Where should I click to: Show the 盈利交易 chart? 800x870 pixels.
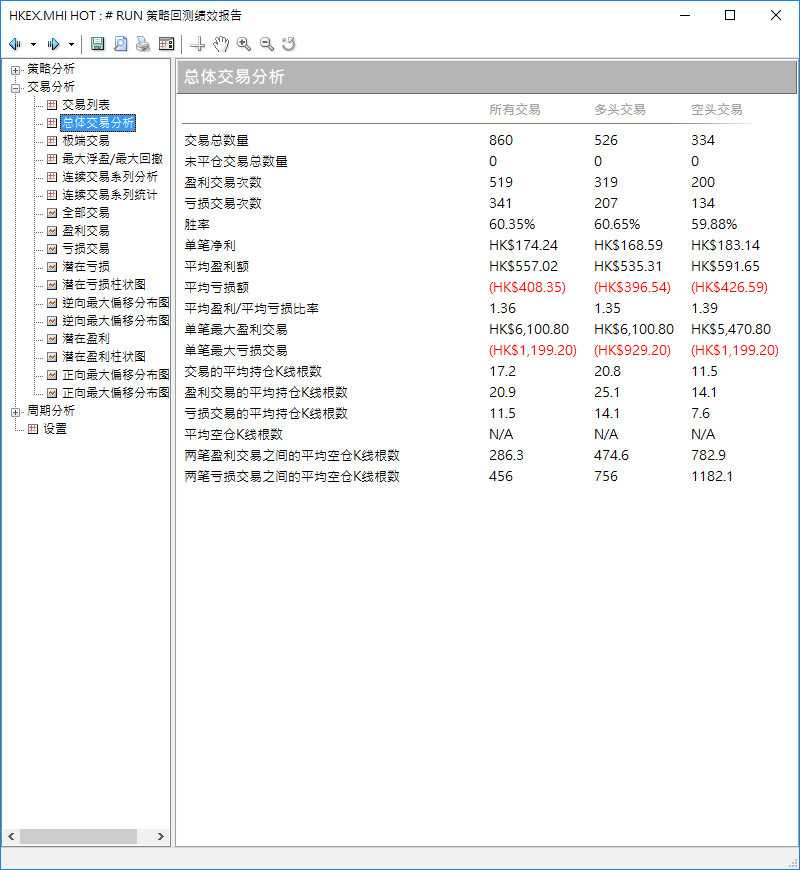point(86,231)
